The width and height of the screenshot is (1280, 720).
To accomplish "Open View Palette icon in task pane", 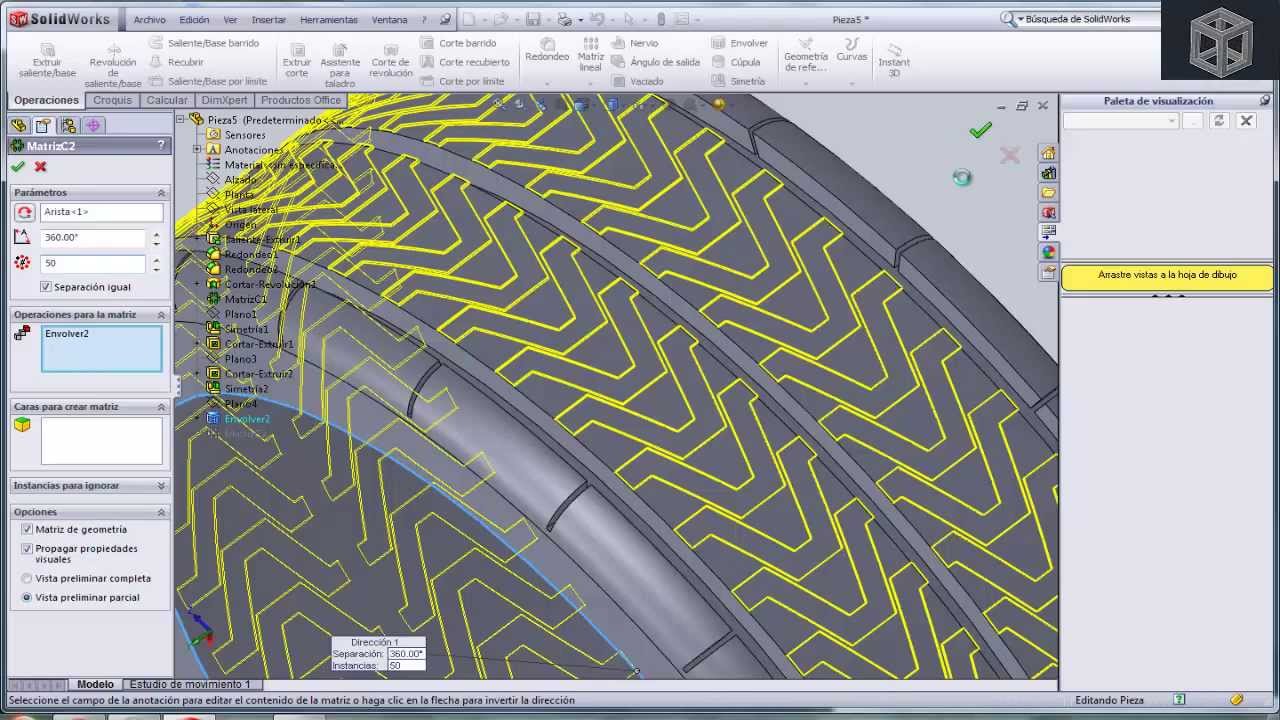I will click(x=1048, y=231).
